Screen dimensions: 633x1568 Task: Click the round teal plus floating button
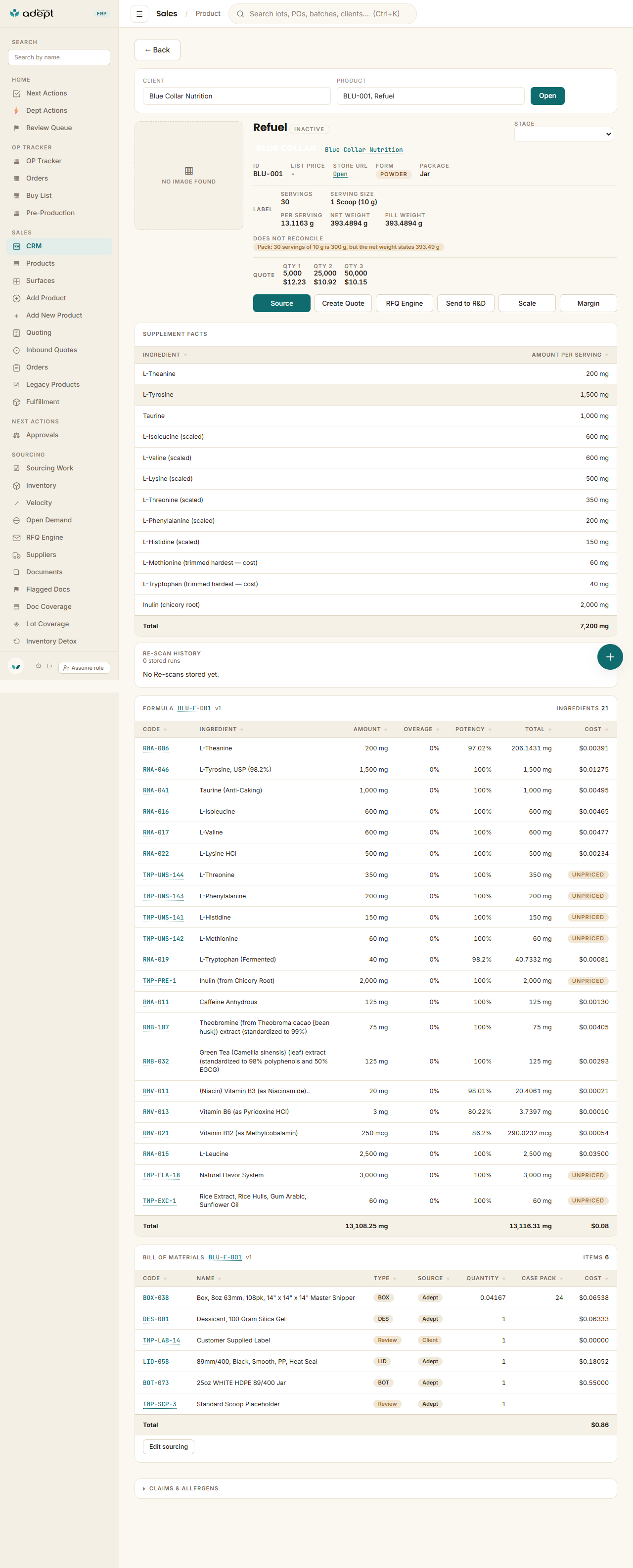pyautogui.click(x=610, y=657)
